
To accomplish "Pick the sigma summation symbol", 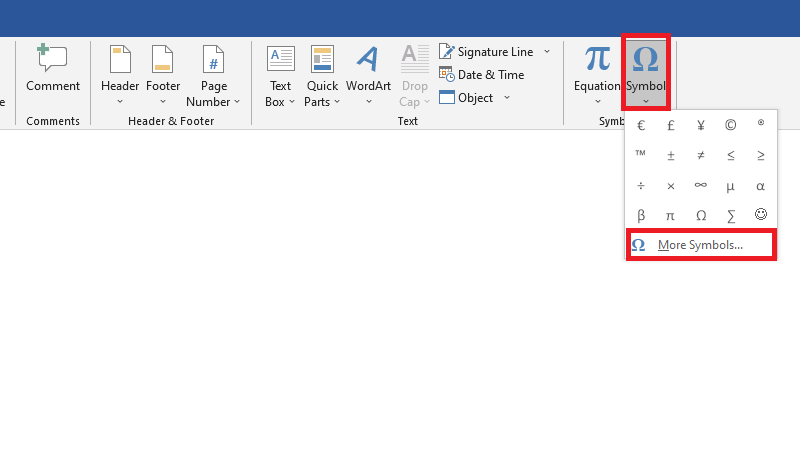I will click(x=731, y=215).
